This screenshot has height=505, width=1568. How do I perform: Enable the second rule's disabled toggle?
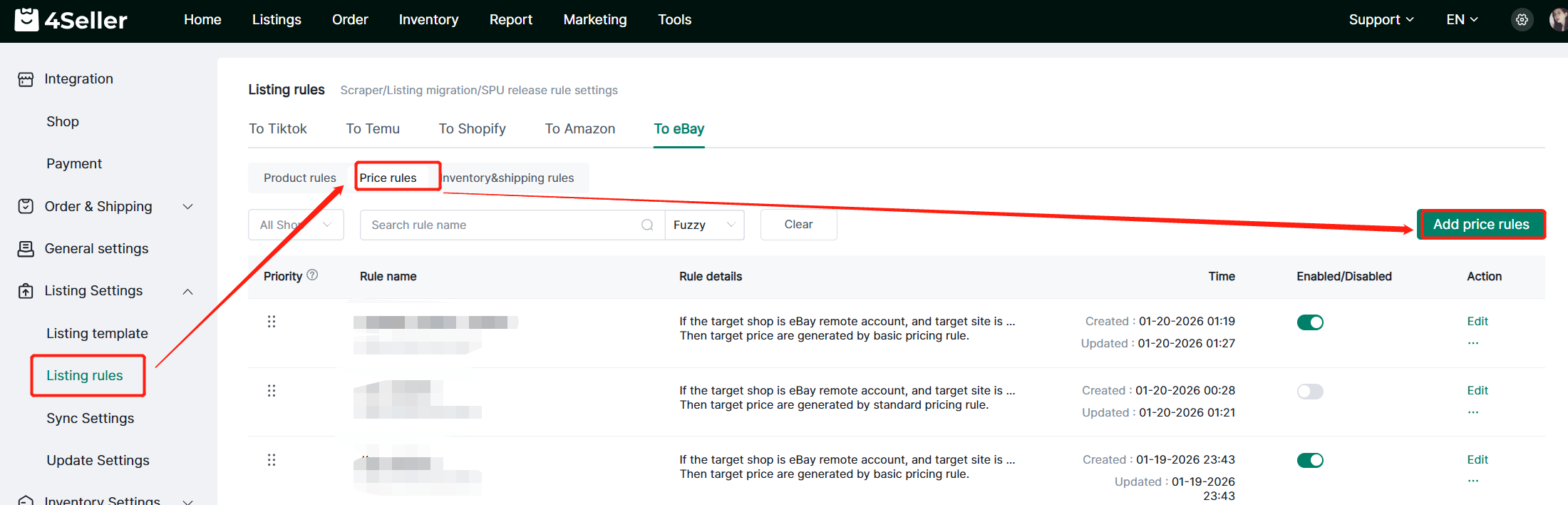pyautogui.click(x=1310, y=392)
